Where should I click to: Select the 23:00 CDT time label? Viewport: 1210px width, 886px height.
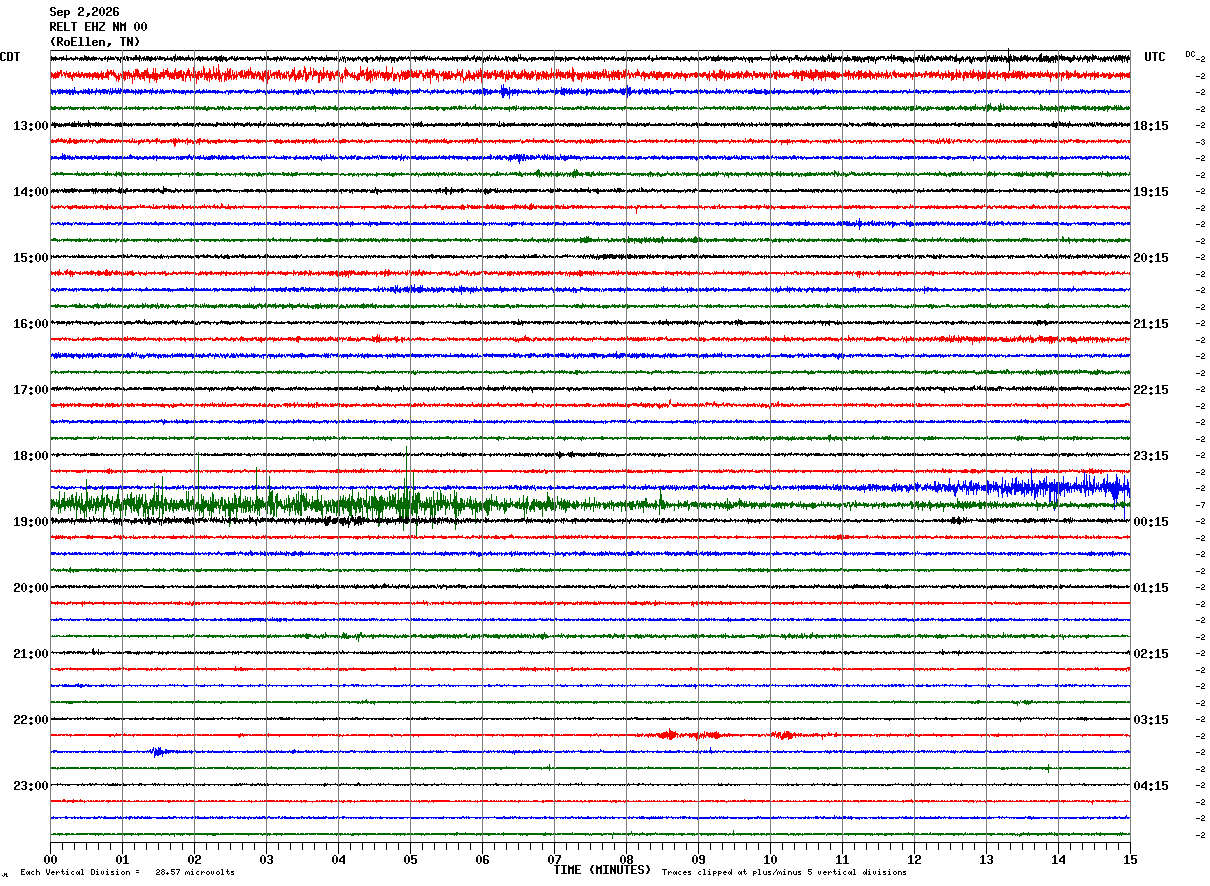tap(30, 786)
